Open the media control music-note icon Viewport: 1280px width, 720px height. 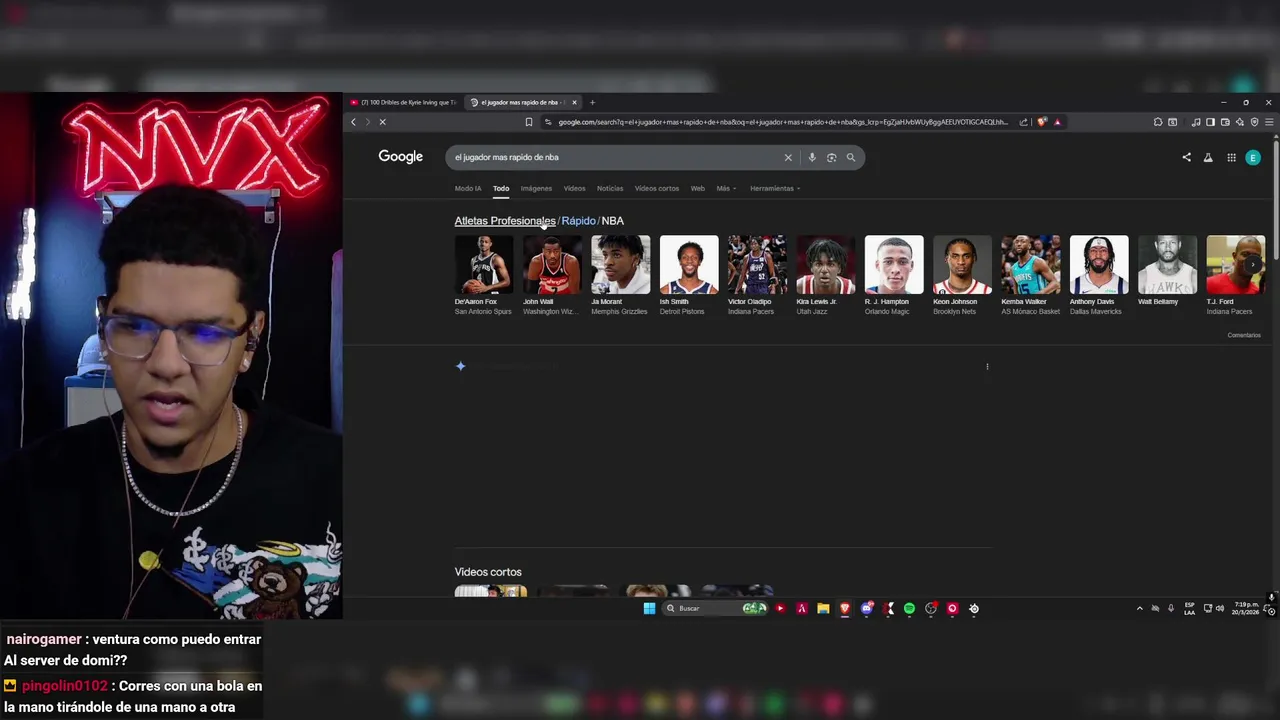1196,122
